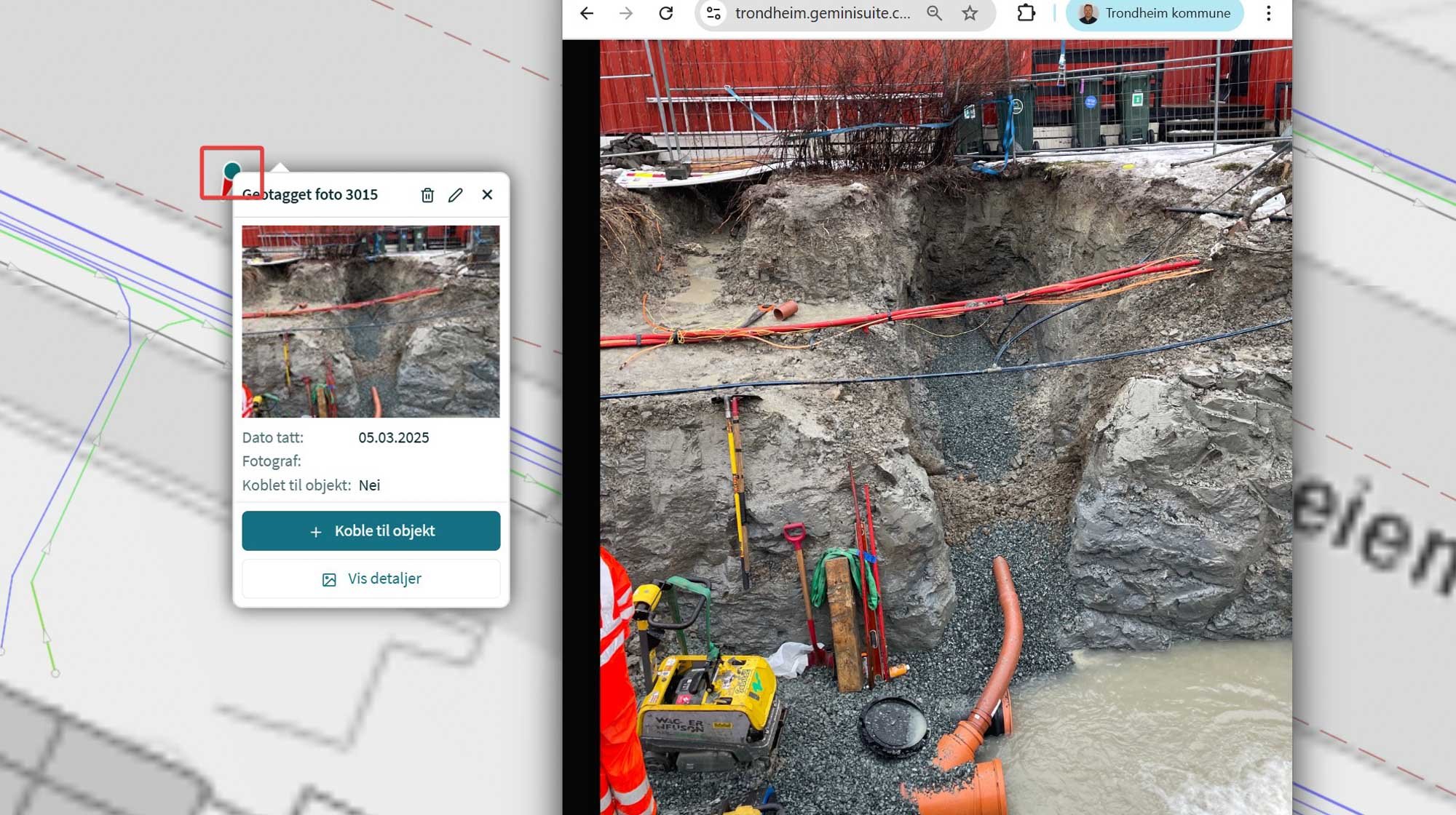This screenshot has width=1456, height=815.
Task: Click the Dato tatt value 05.03.2025
Action: coord(393,437)
